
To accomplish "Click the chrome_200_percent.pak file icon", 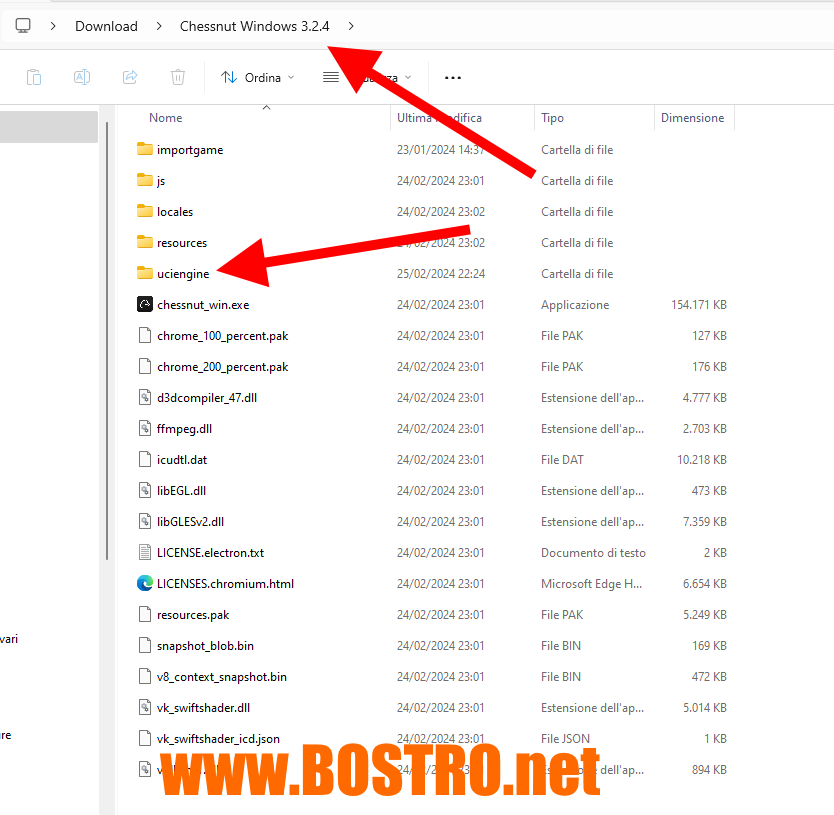I will [145, 367].
